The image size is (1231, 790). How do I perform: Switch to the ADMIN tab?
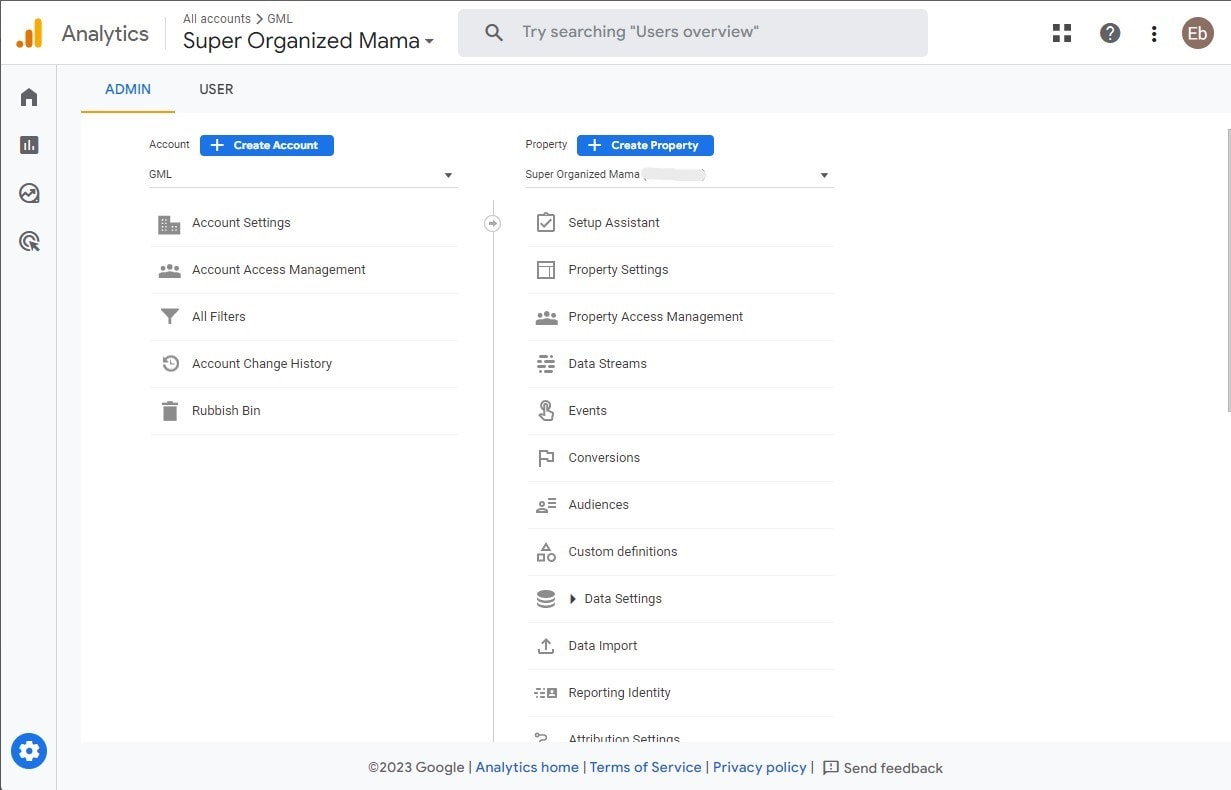pyautogui.click(x=128, y=89)
